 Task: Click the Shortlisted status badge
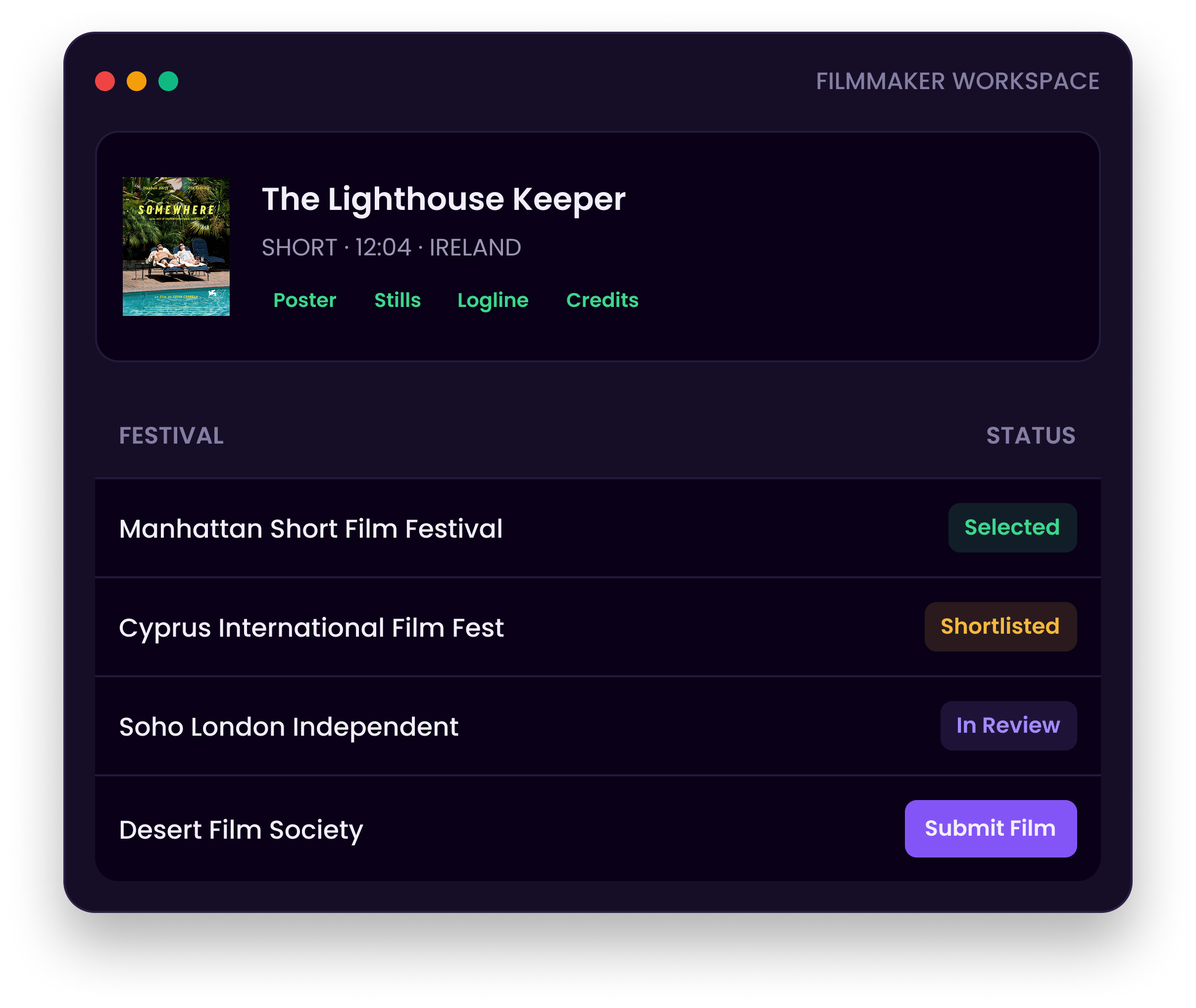pos(1000,626)
